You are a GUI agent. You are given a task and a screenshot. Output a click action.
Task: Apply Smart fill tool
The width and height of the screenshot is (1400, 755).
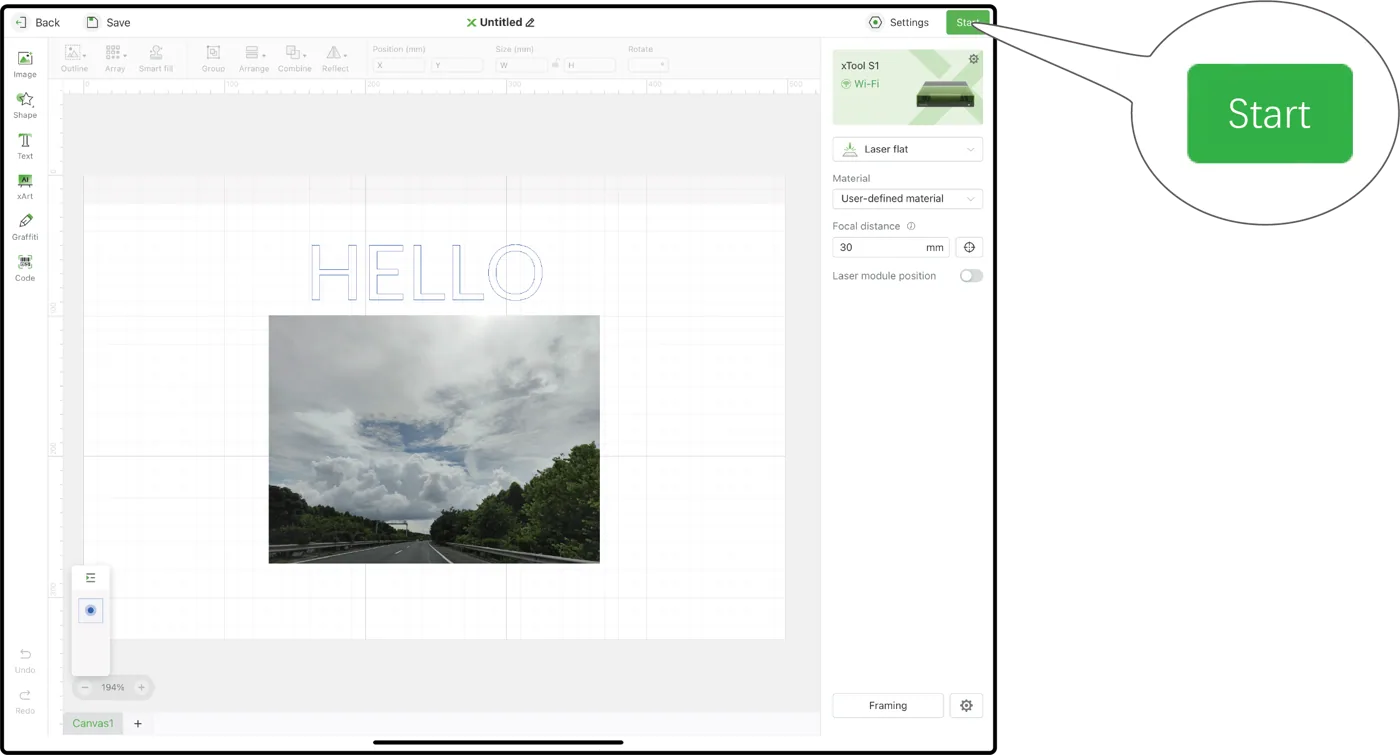point(156,58)
